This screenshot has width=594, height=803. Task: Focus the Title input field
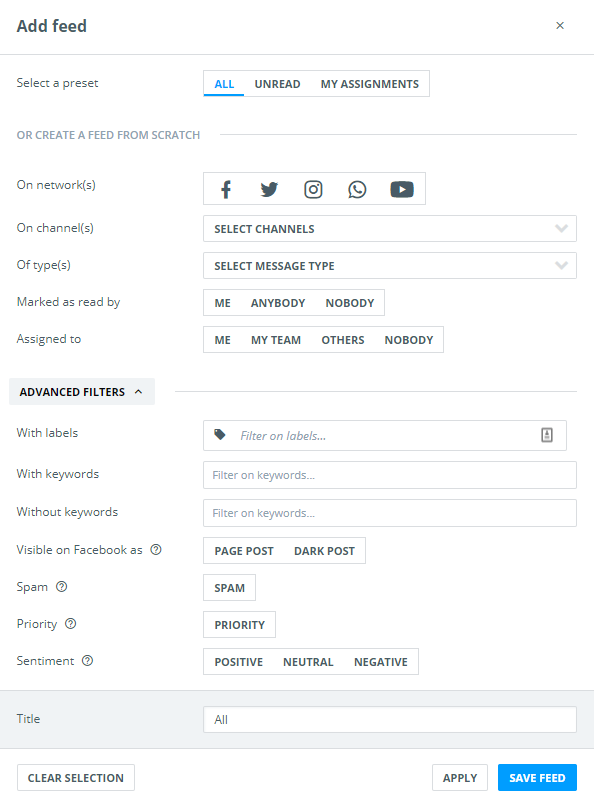390,720
